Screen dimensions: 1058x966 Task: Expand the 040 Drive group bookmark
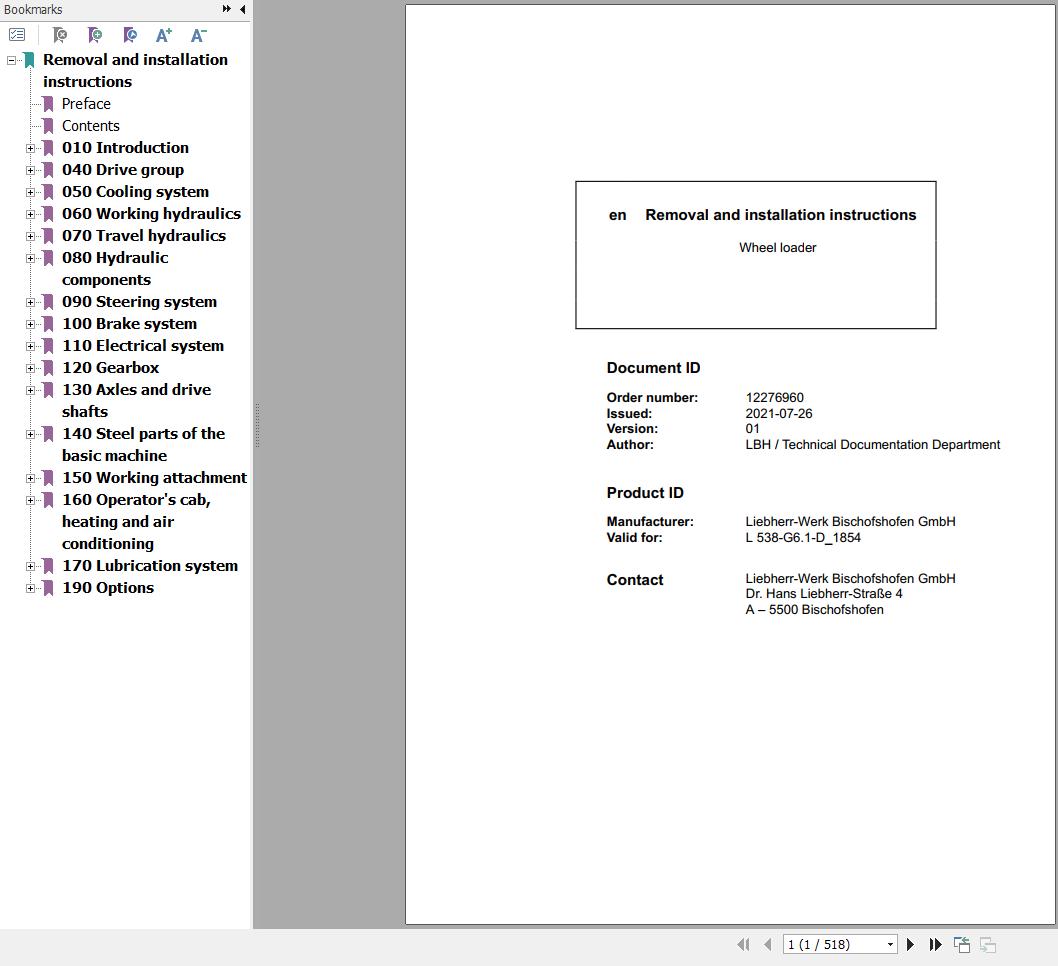click(x=30, y=171)
